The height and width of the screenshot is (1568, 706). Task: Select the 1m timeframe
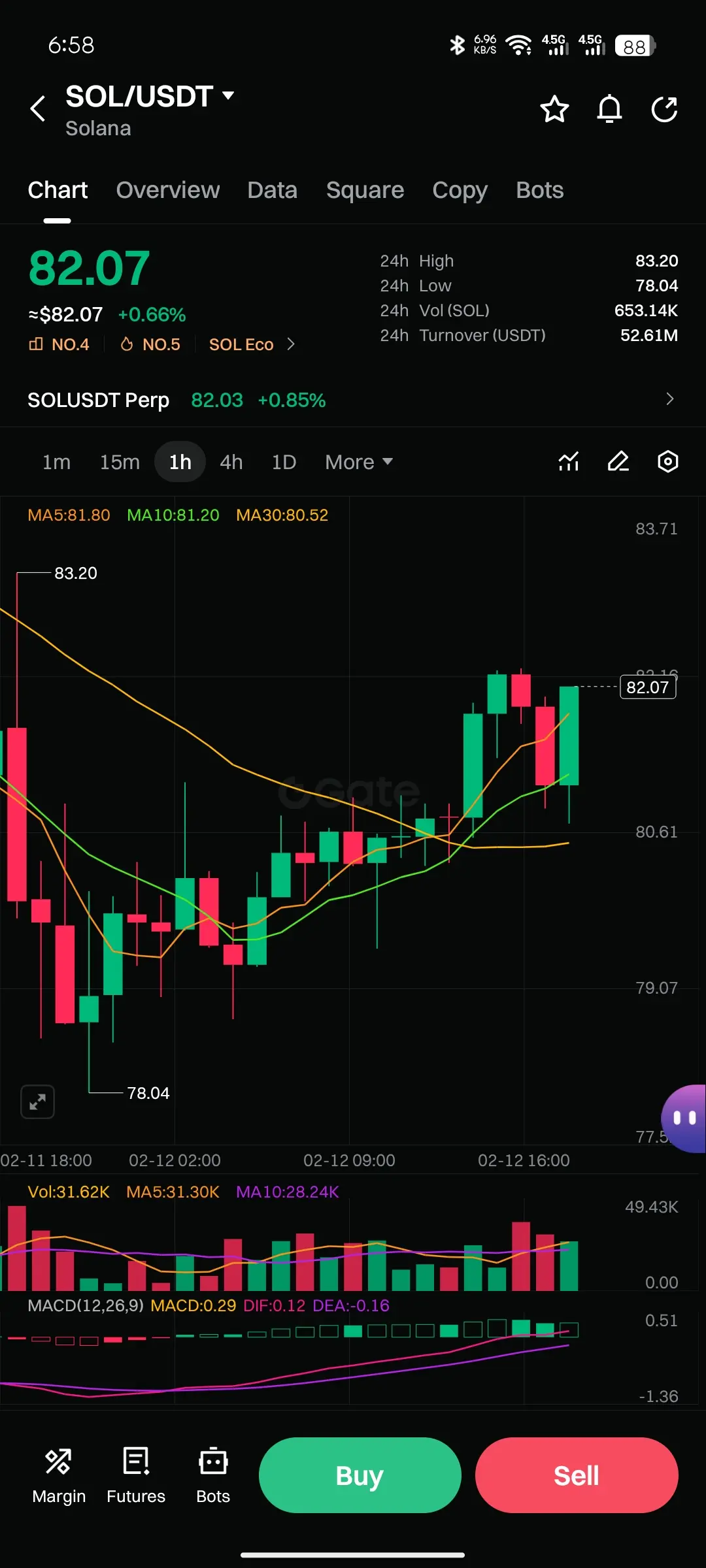[x=56, y=462]
